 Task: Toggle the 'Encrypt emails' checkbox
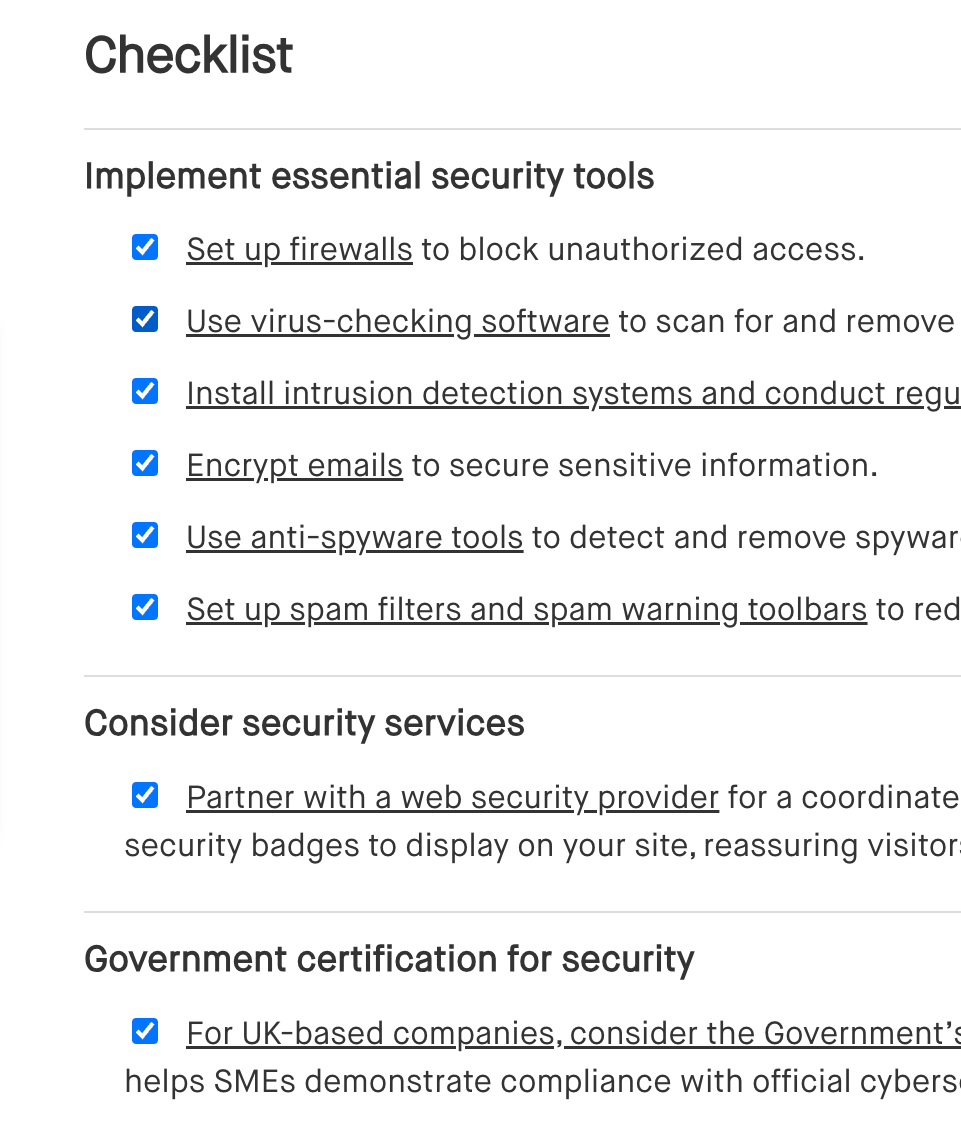tap(145, 463)
